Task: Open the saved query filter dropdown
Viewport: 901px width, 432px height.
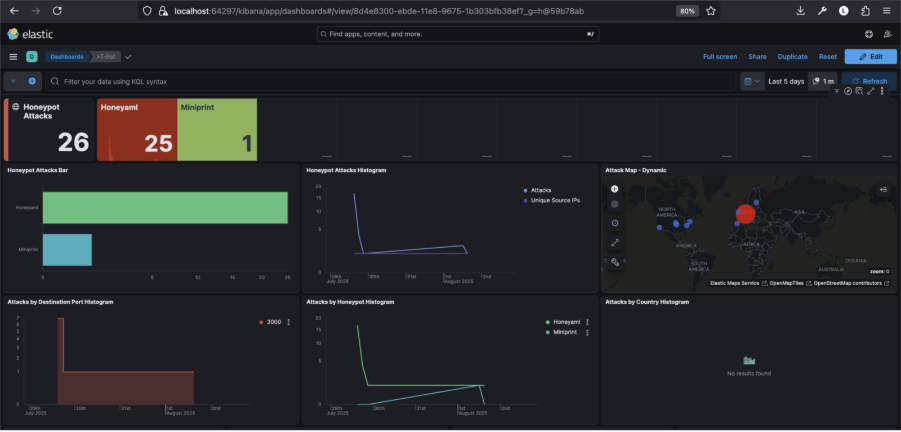Action: (x=12, y=81)
